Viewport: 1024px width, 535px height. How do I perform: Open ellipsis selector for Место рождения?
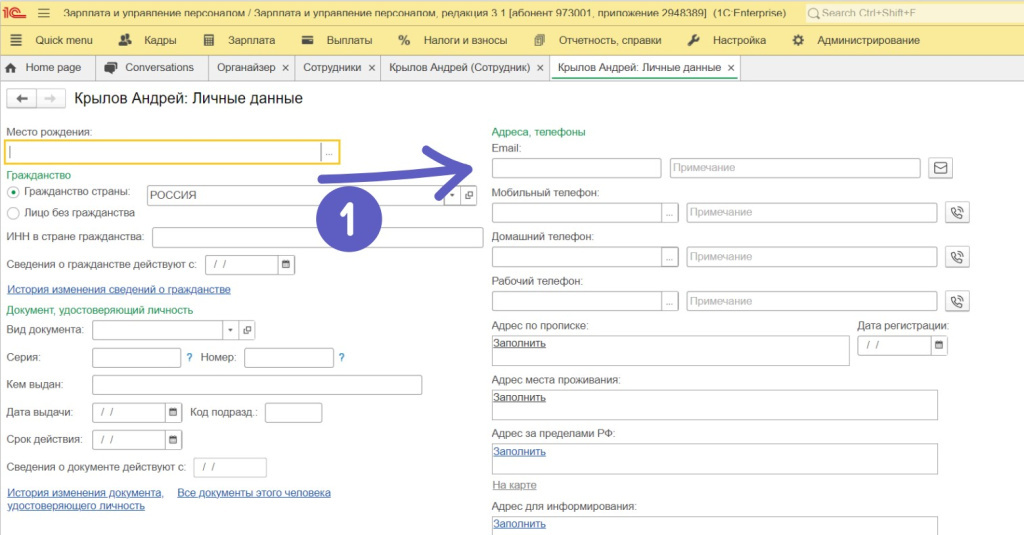click(x=329, y=152)
